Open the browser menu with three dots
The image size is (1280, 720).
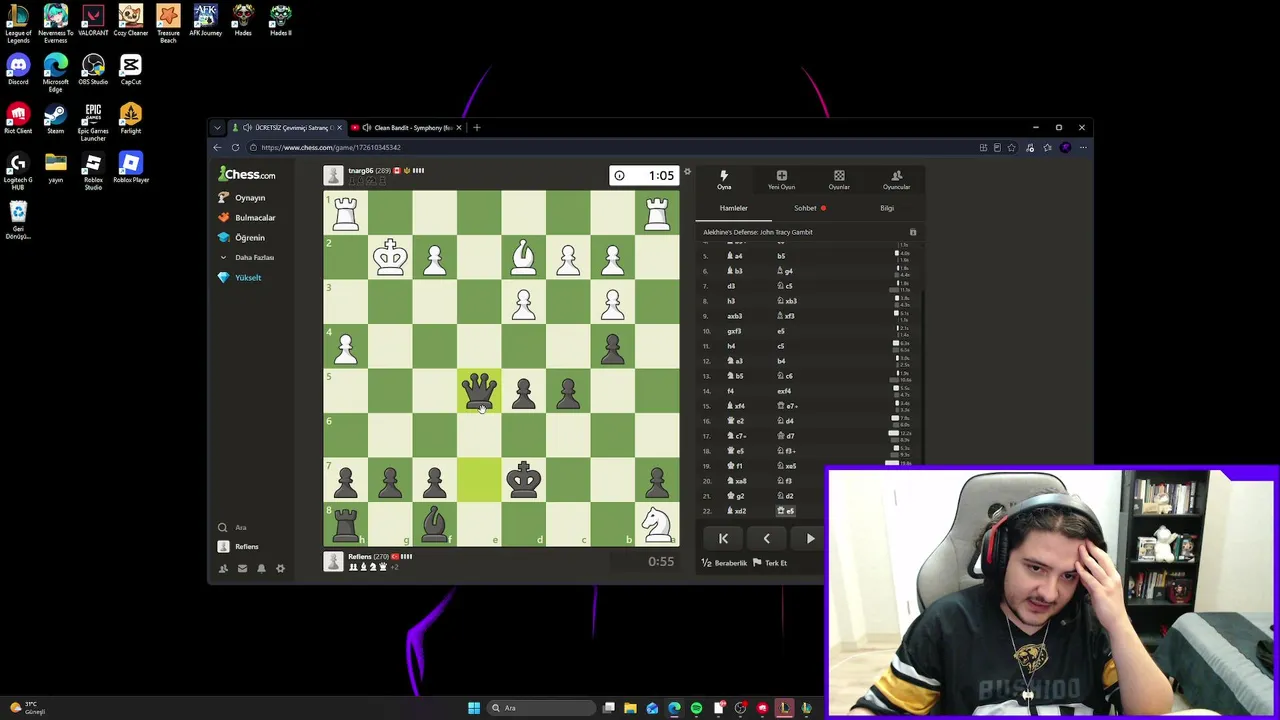coord(1083,148)
